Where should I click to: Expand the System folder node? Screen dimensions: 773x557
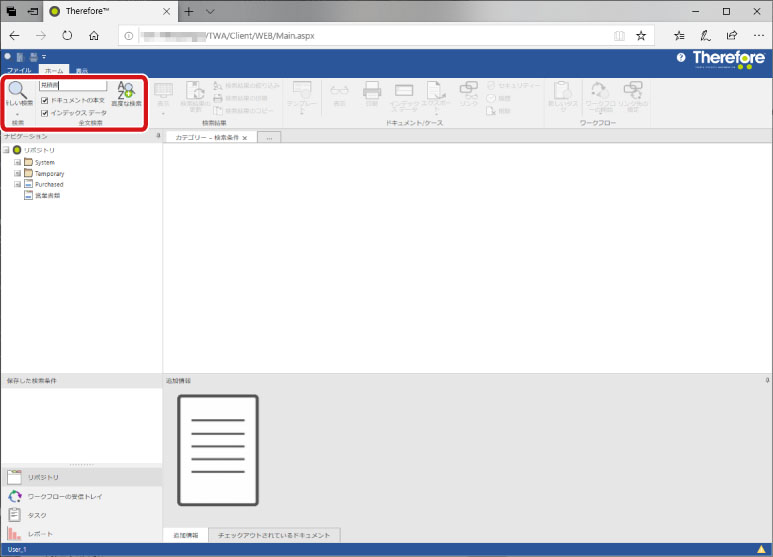17,162
